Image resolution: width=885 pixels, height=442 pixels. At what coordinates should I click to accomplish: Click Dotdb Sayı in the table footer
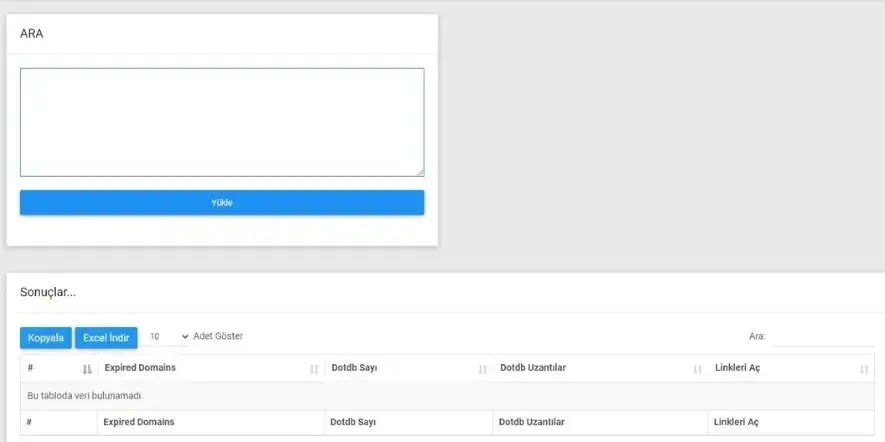352,422
